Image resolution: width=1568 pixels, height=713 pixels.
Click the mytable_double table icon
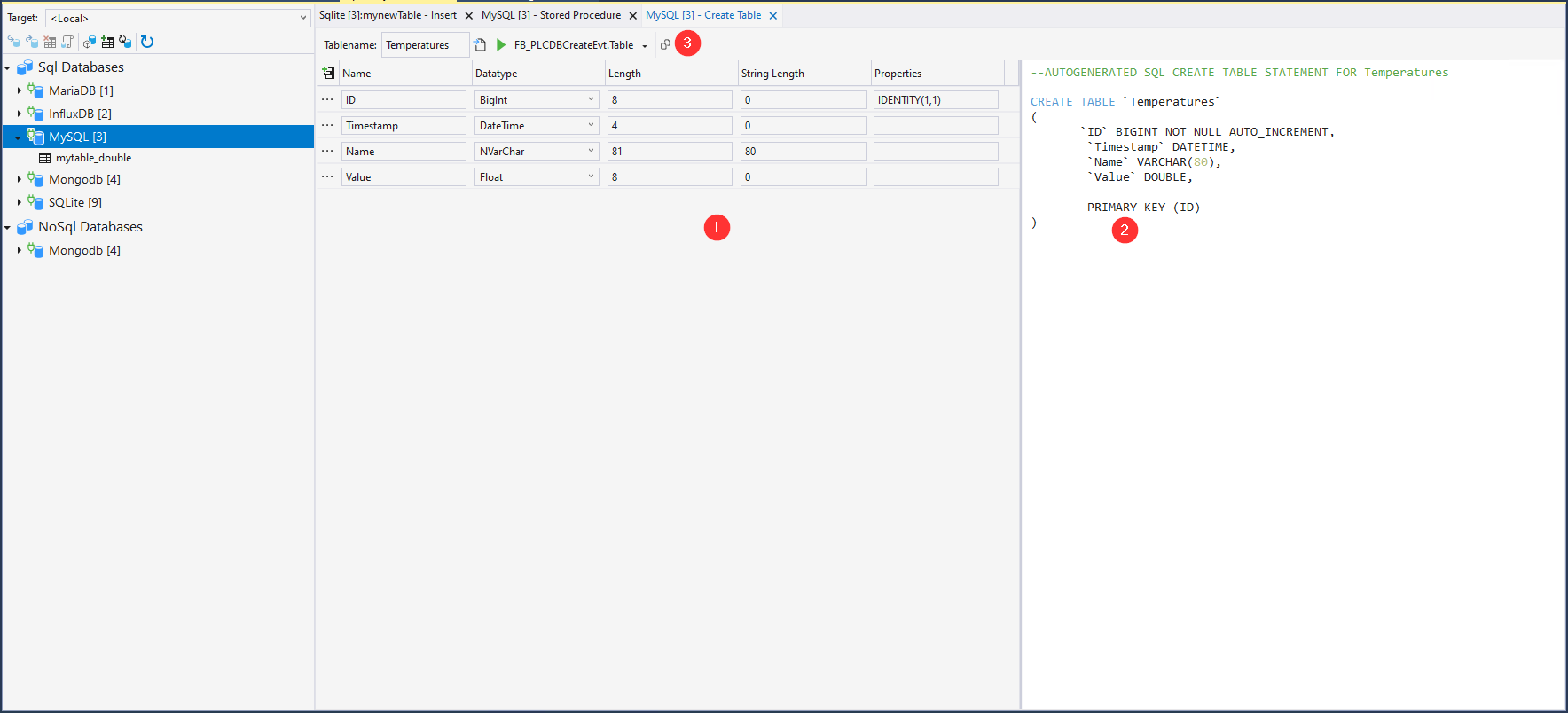point(44,158)
